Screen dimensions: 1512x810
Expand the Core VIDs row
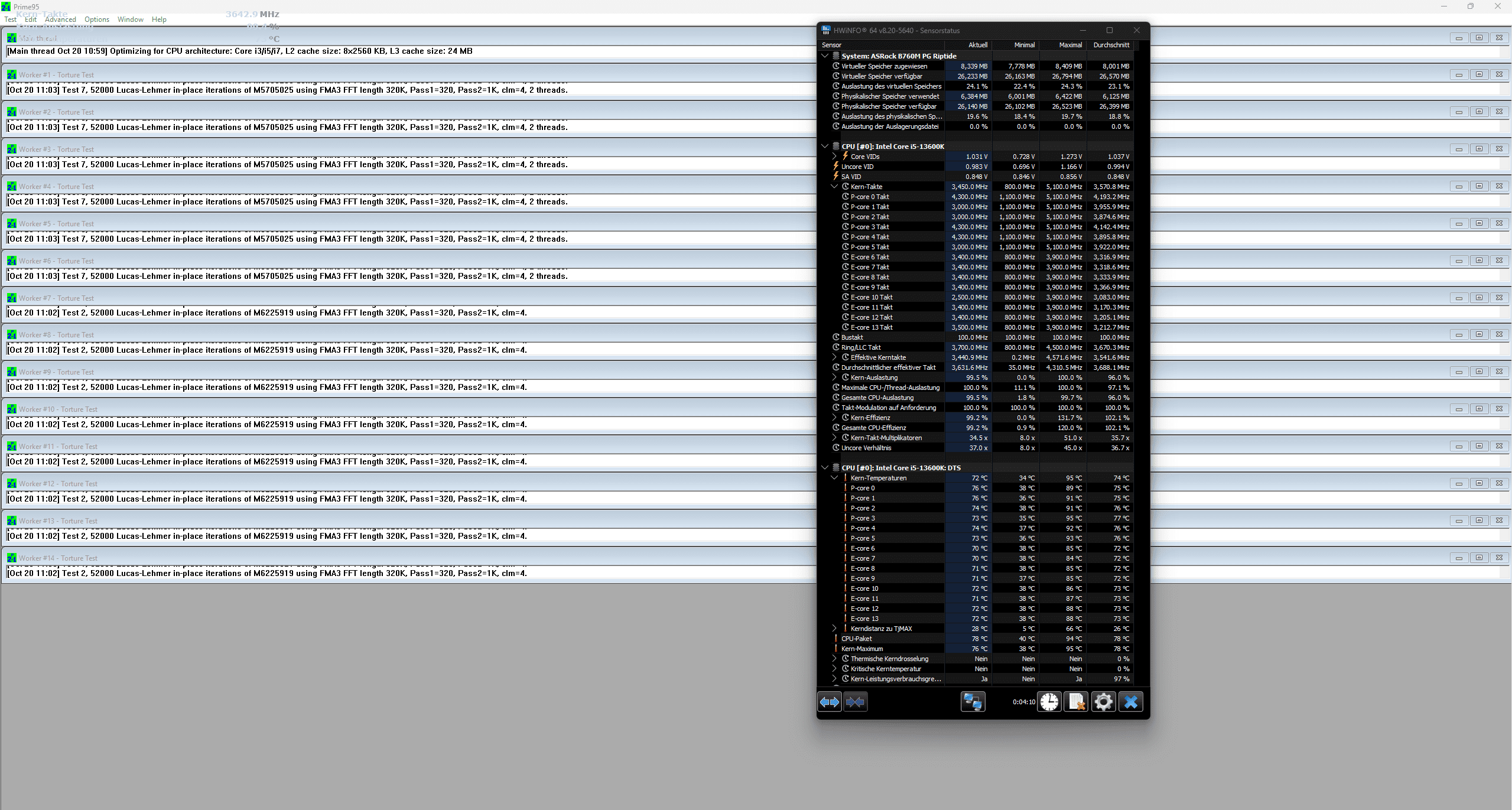click(834, 157)
